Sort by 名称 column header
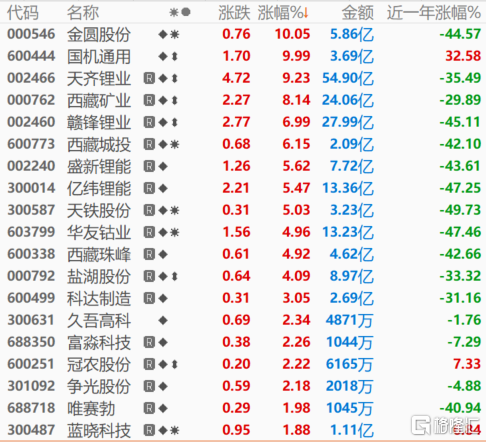 click(x=83, y=13)
